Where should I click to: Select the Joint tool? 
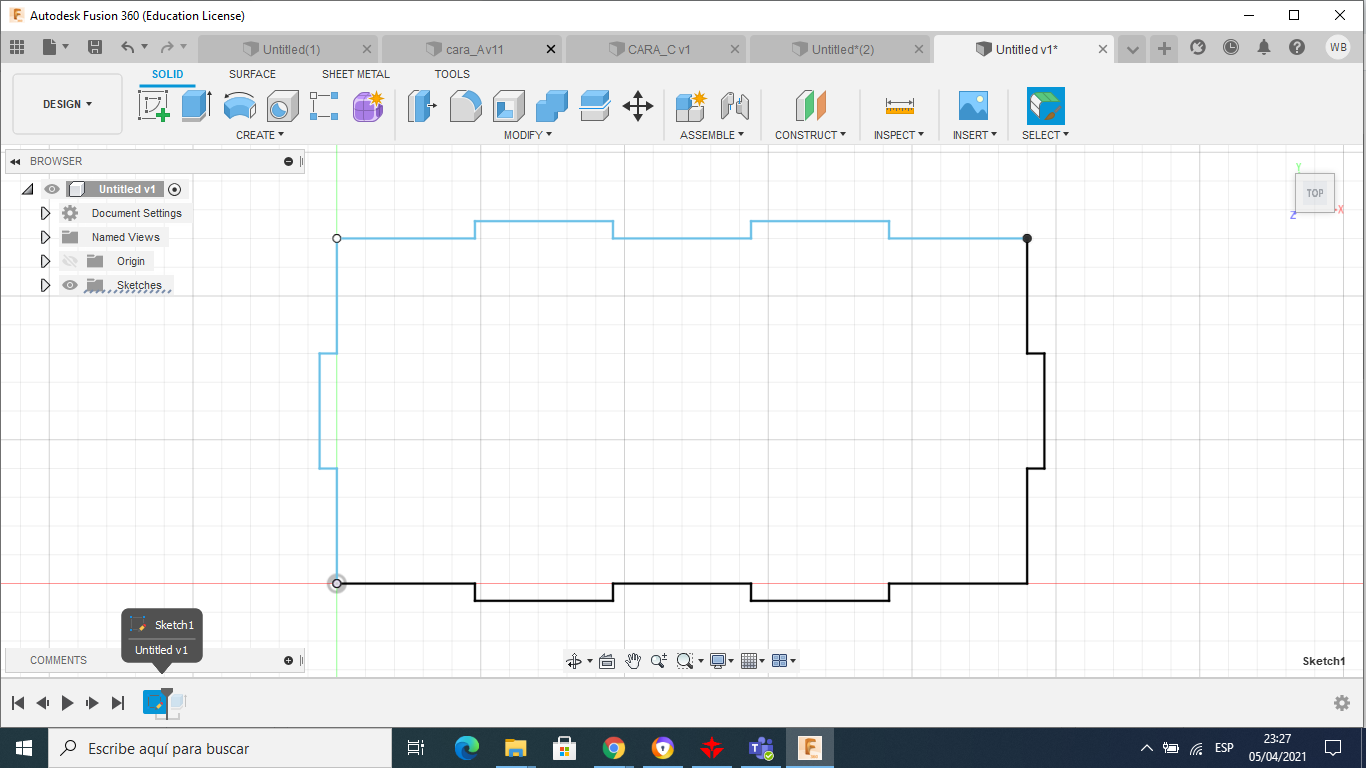click(735, 105)
